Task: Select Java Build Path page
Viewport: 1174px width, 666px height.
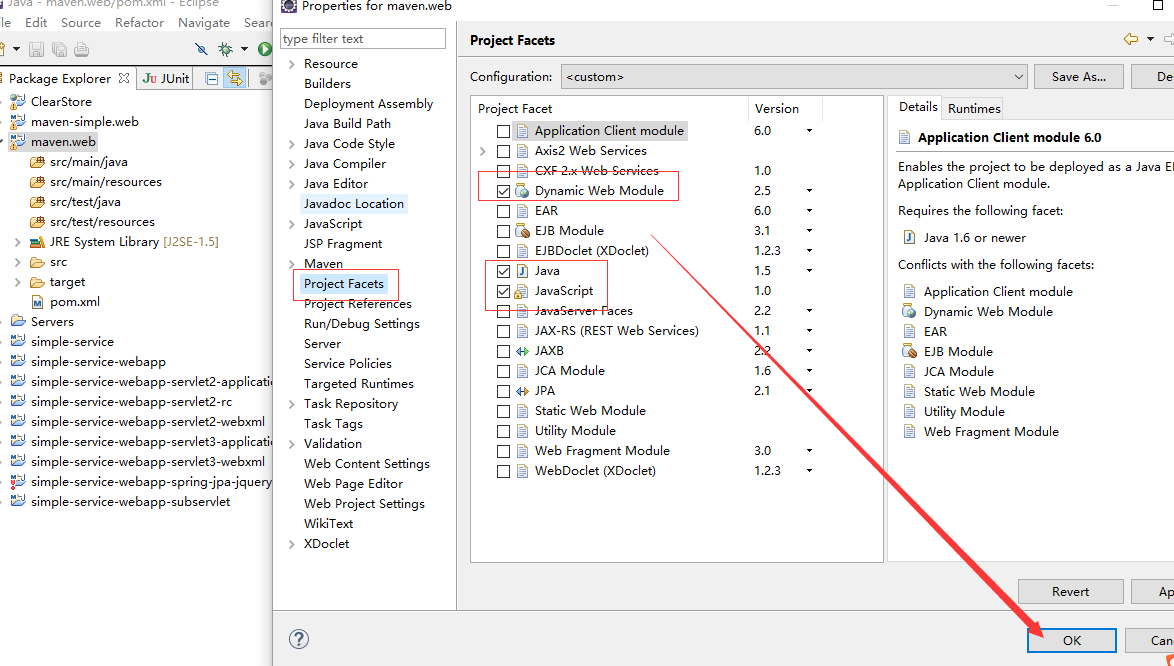Action: [347, 123]
